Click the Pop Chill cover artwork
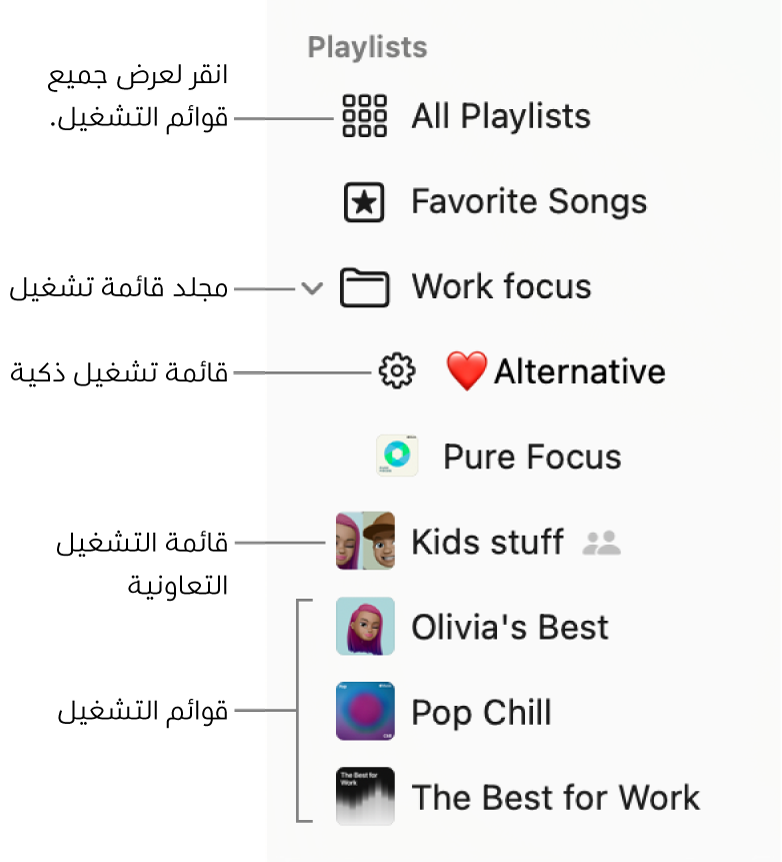This screenshot has height=862, width=782. 365,711
